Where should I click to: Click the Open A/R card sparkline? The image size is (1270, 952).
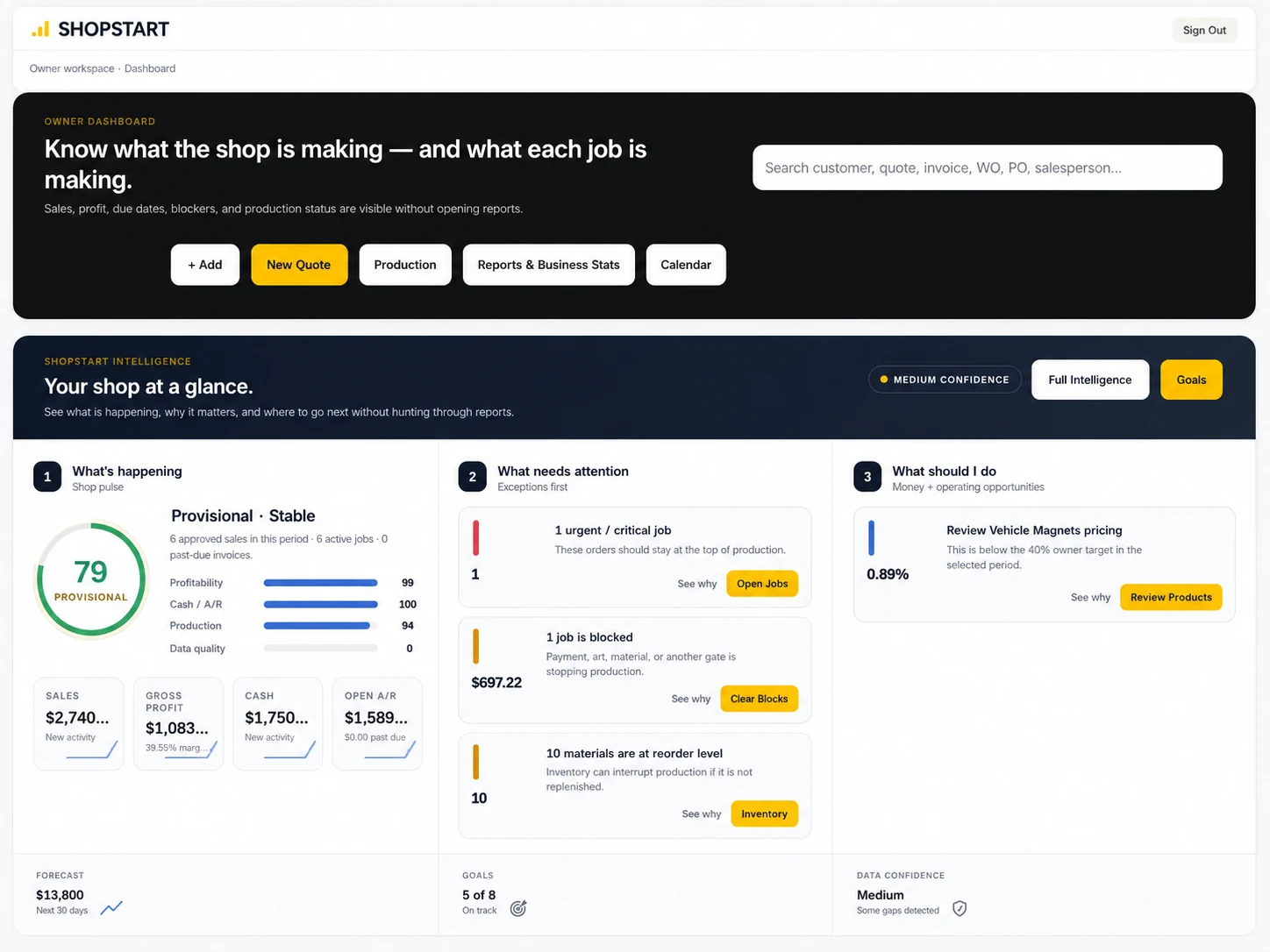tap(390, 750)
